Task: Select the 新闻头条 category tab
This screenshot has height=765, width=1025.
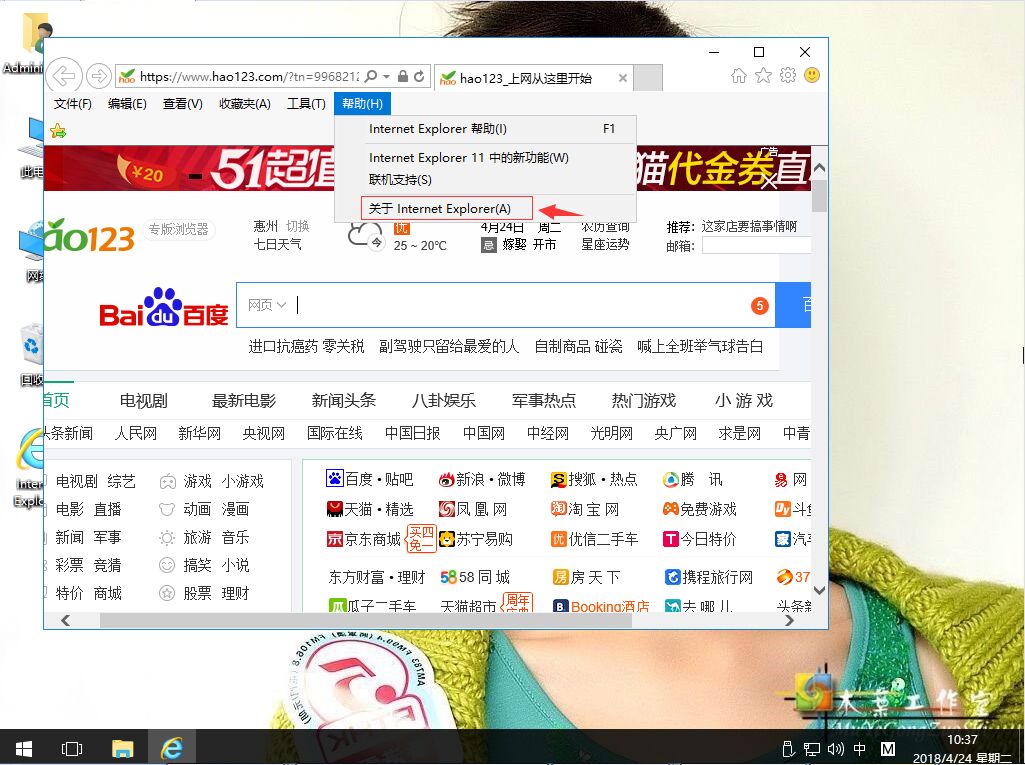Action: point(344,401)
